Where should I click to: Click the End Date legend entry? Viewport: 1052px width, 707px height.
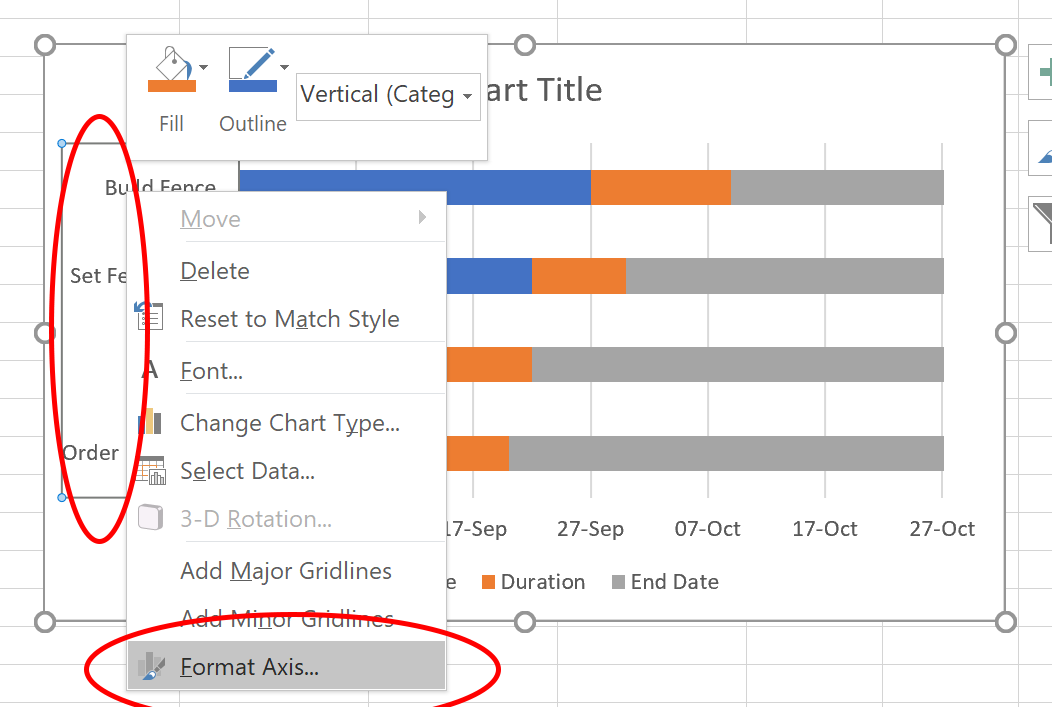[665, 582]
